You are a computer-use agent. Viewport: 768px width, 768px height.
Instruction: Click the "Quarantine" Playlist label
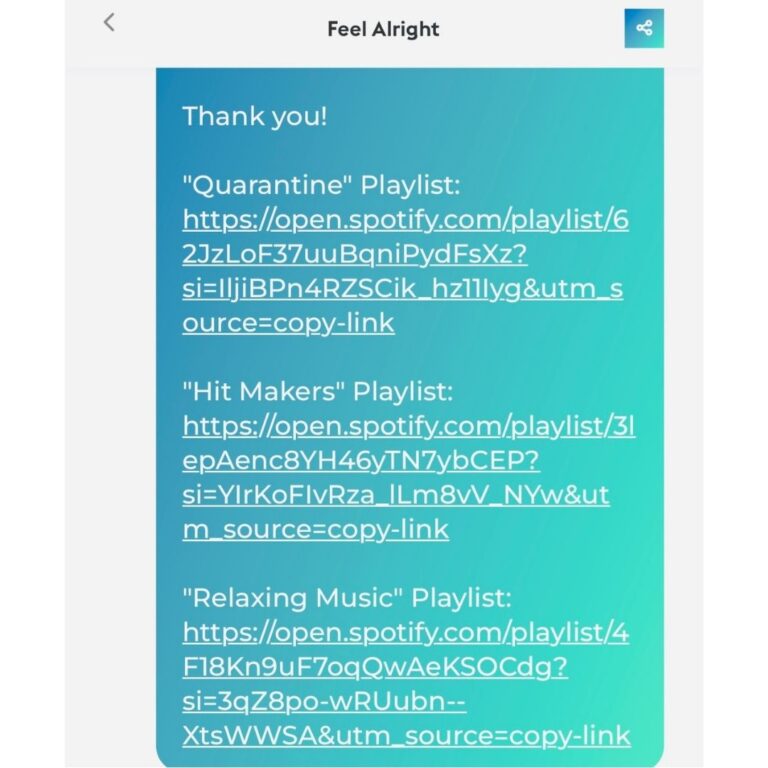[x=321, y=185]
